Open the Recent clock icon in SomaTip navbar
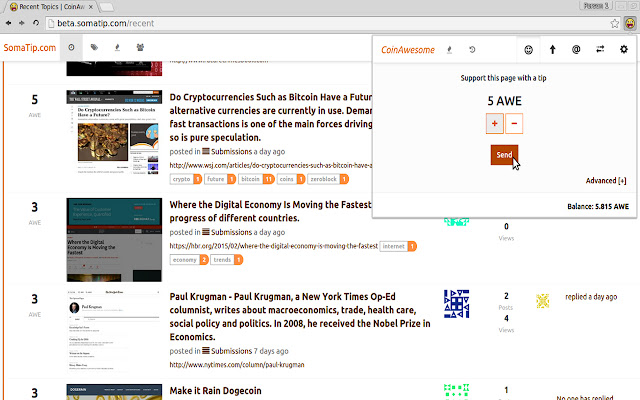The width and height of the screenshot is (640, 400). tap(71, 47)
